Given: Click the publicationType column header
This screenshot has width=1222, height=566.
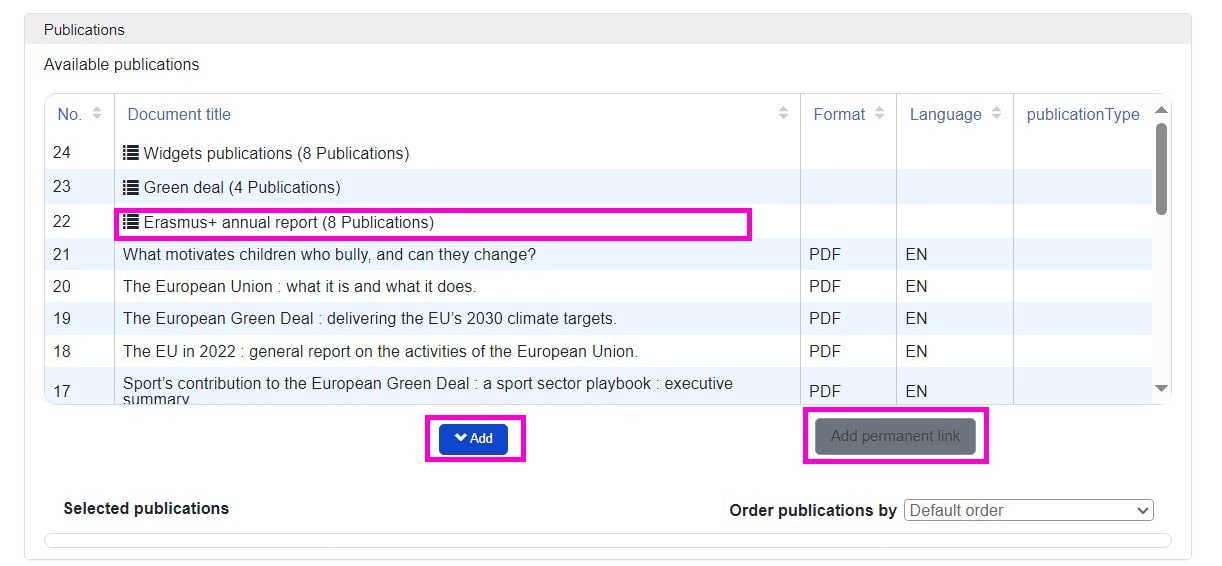Looking at the screenshot, I should point(1082,114).
